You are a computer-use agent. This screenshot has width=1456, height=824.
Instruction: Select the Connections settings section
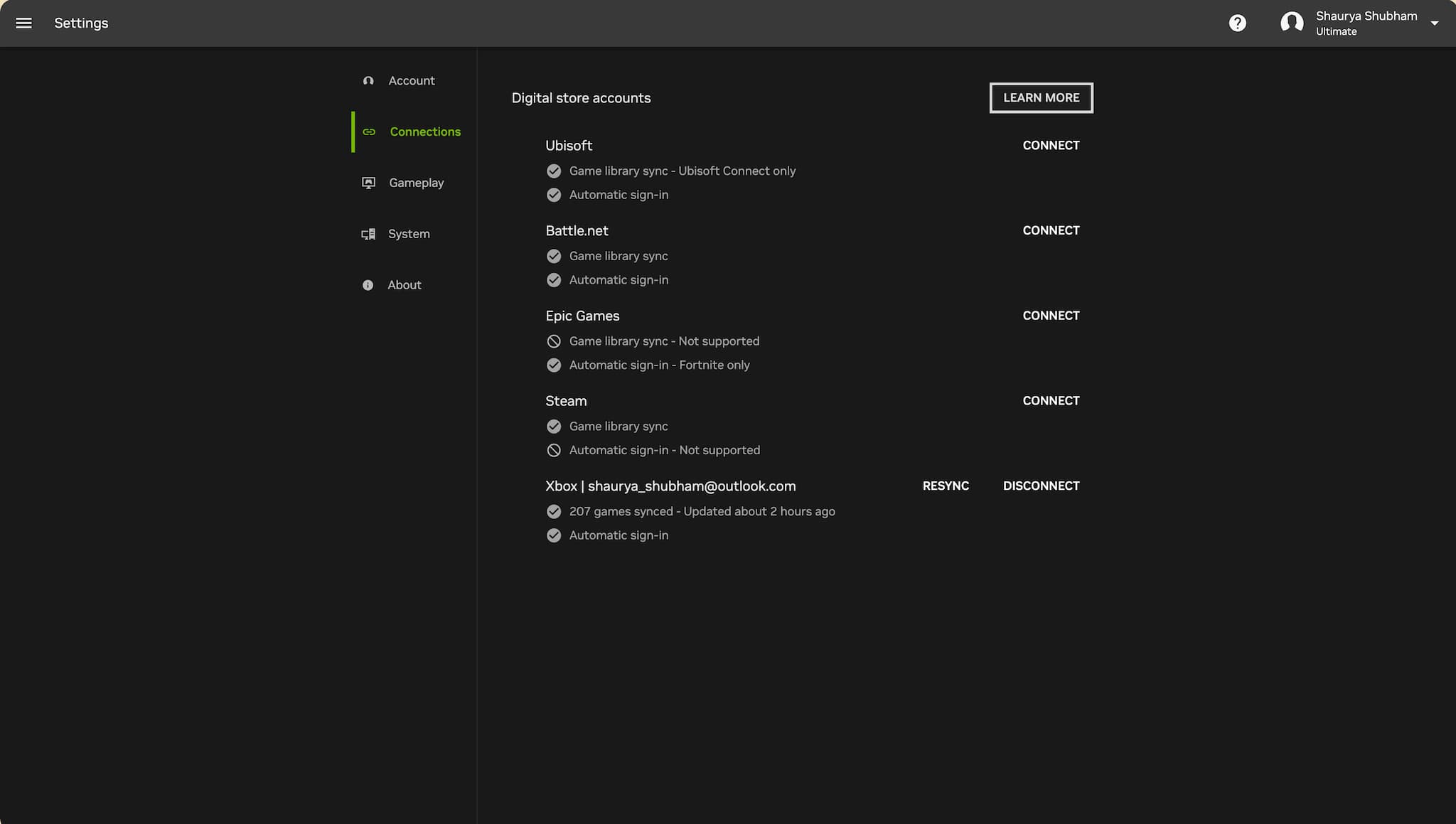point(425,132)
